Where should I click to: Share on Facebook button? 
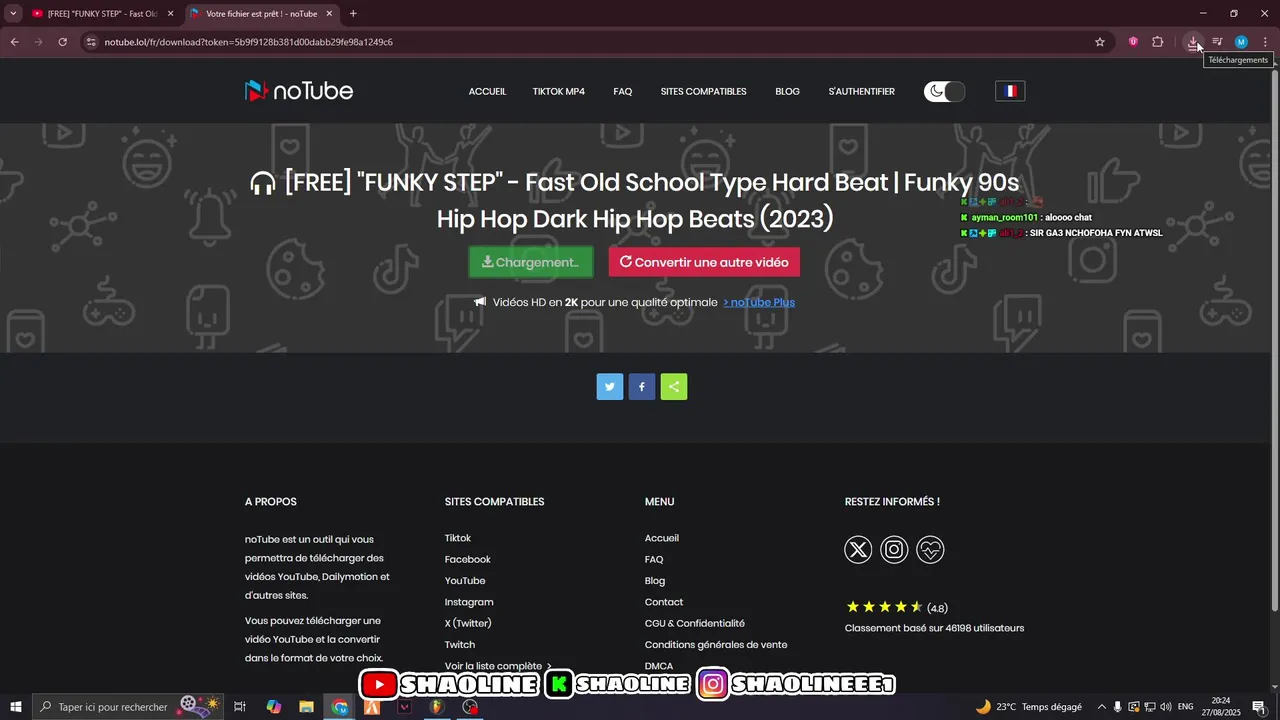[642, 387]
